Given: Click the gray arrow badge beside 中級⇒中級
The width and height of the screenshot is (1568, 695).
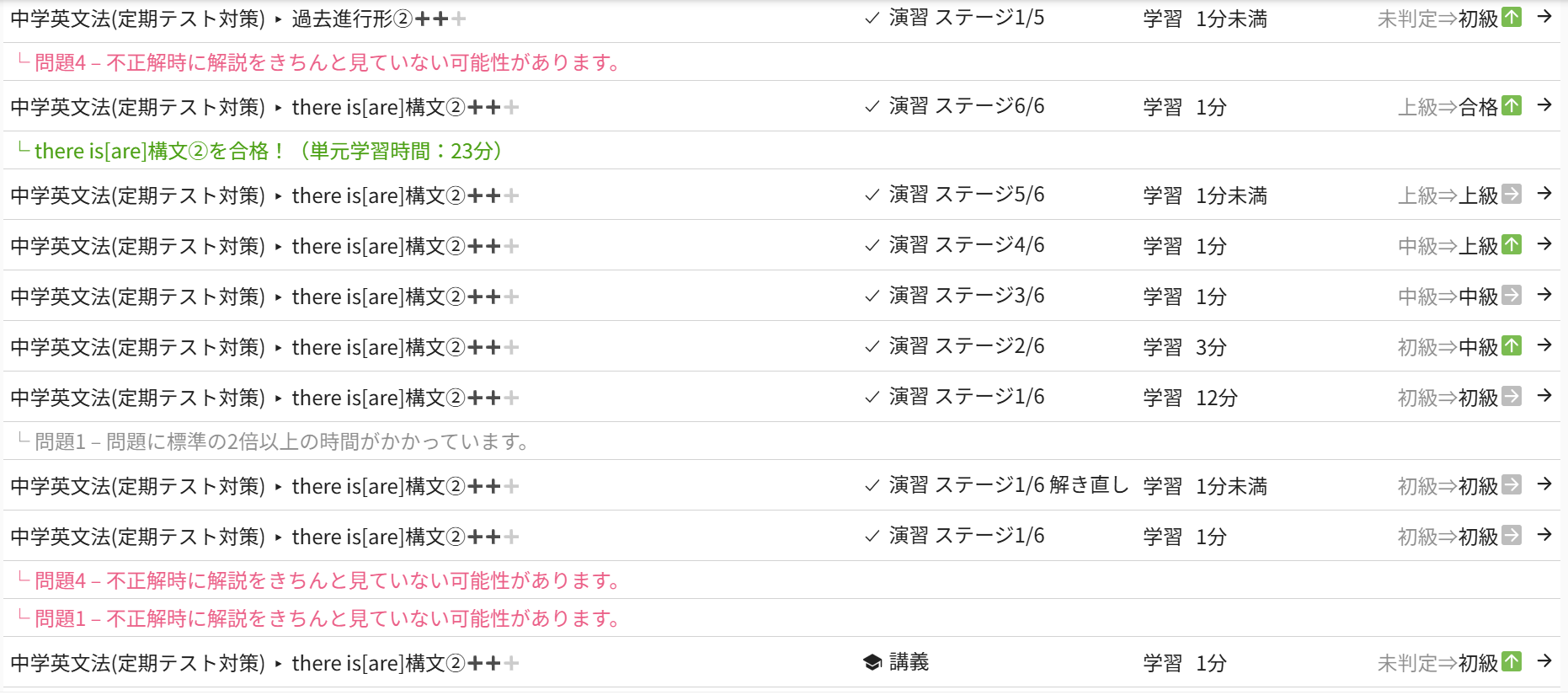Looking at the screenshot, I should coord(1512,296).
